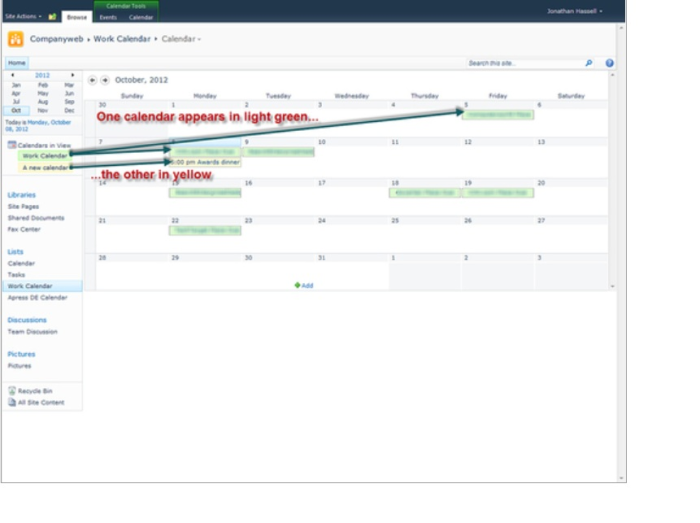Image resolution: width=700 pixels, height=523 pixels.
Task: Select Mar in the month picker
Action: 69,85
